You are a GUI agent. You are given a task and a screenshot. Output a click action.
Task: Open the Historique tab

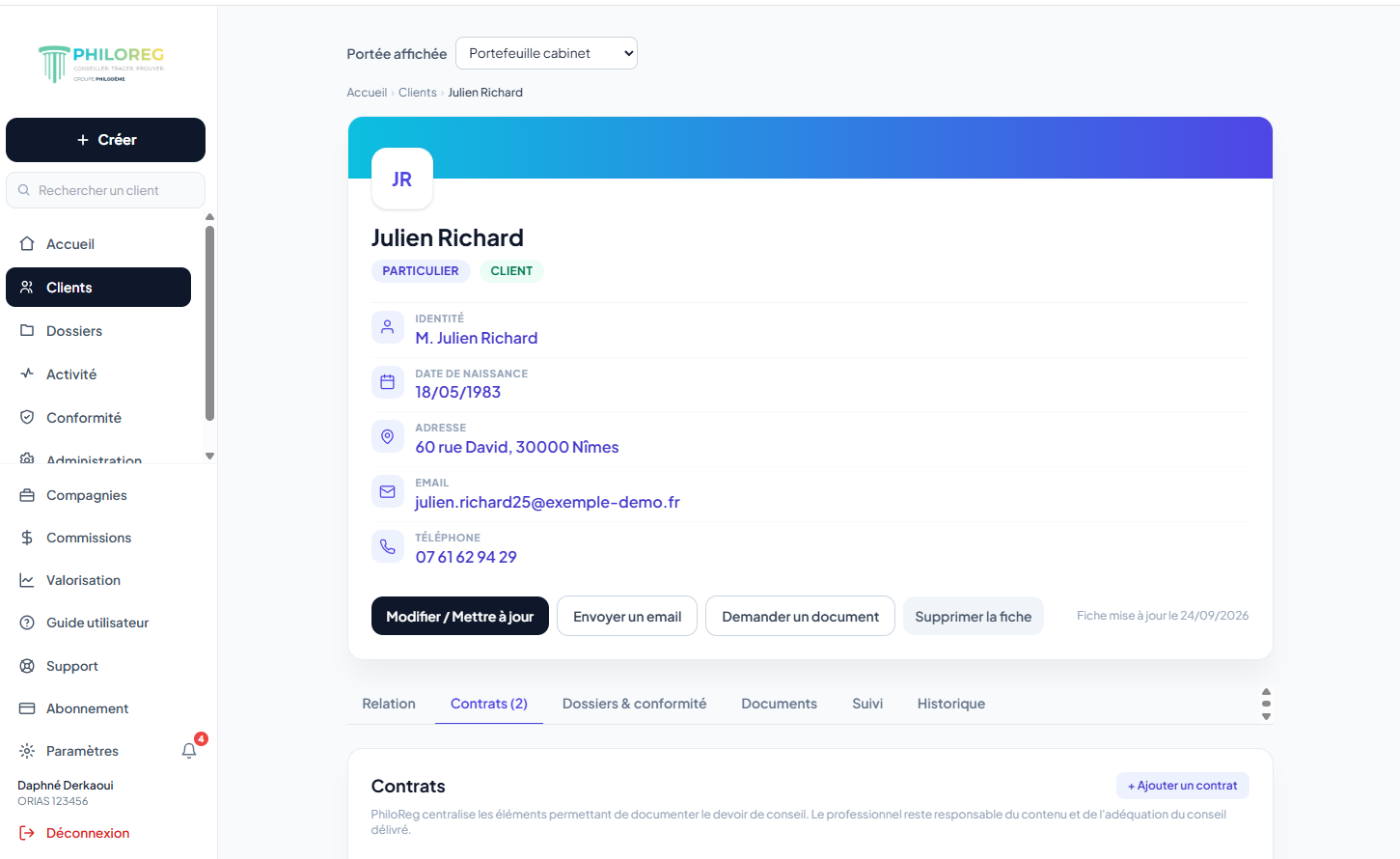[x=950, y=704]
